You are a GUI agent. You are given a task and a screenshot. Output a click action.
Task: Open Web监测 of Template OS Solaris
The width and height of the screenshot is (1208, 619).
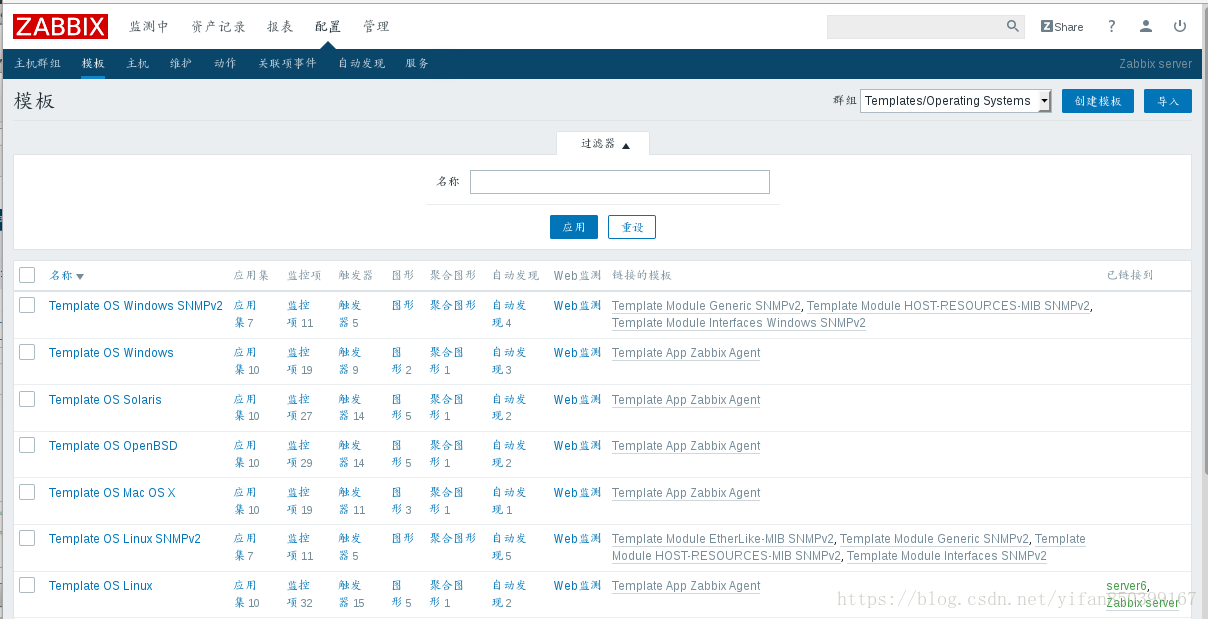[578, 400]
